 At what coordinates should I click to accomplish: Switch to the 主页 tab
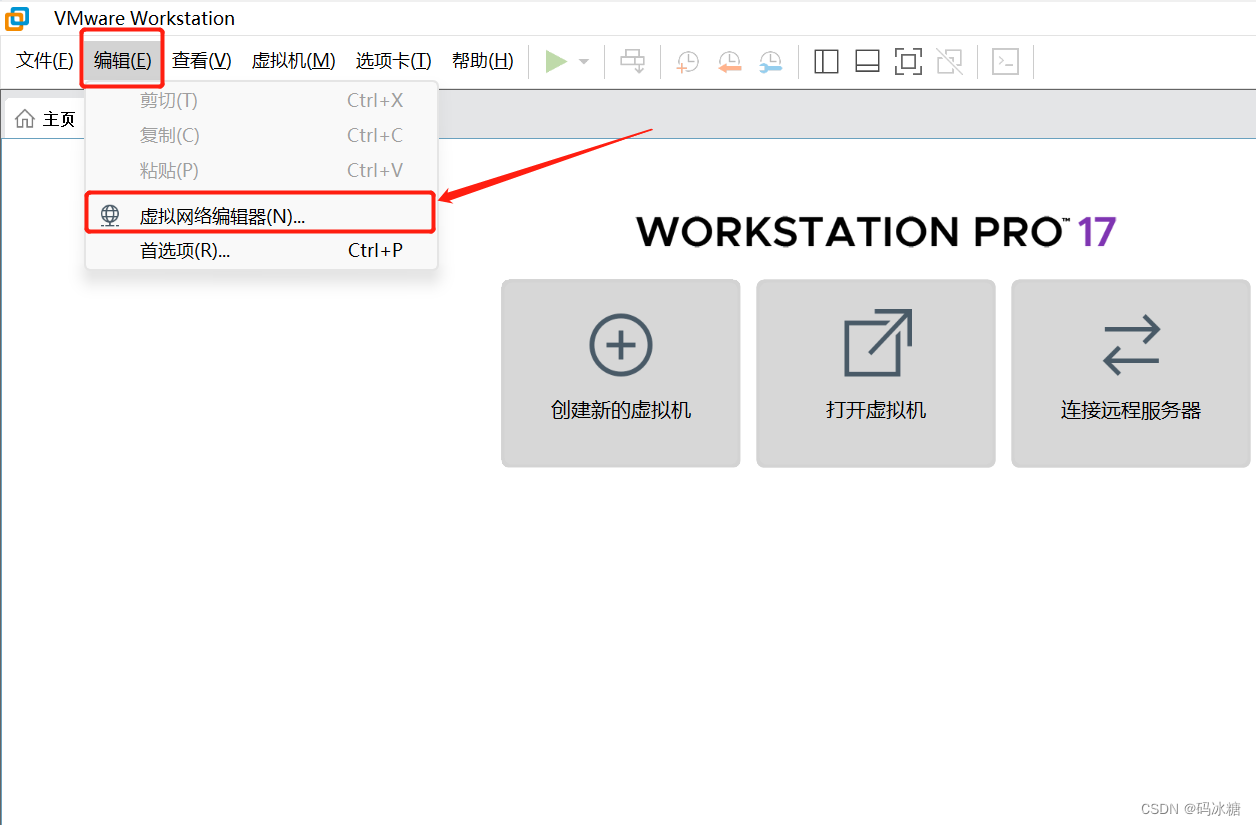45,119
